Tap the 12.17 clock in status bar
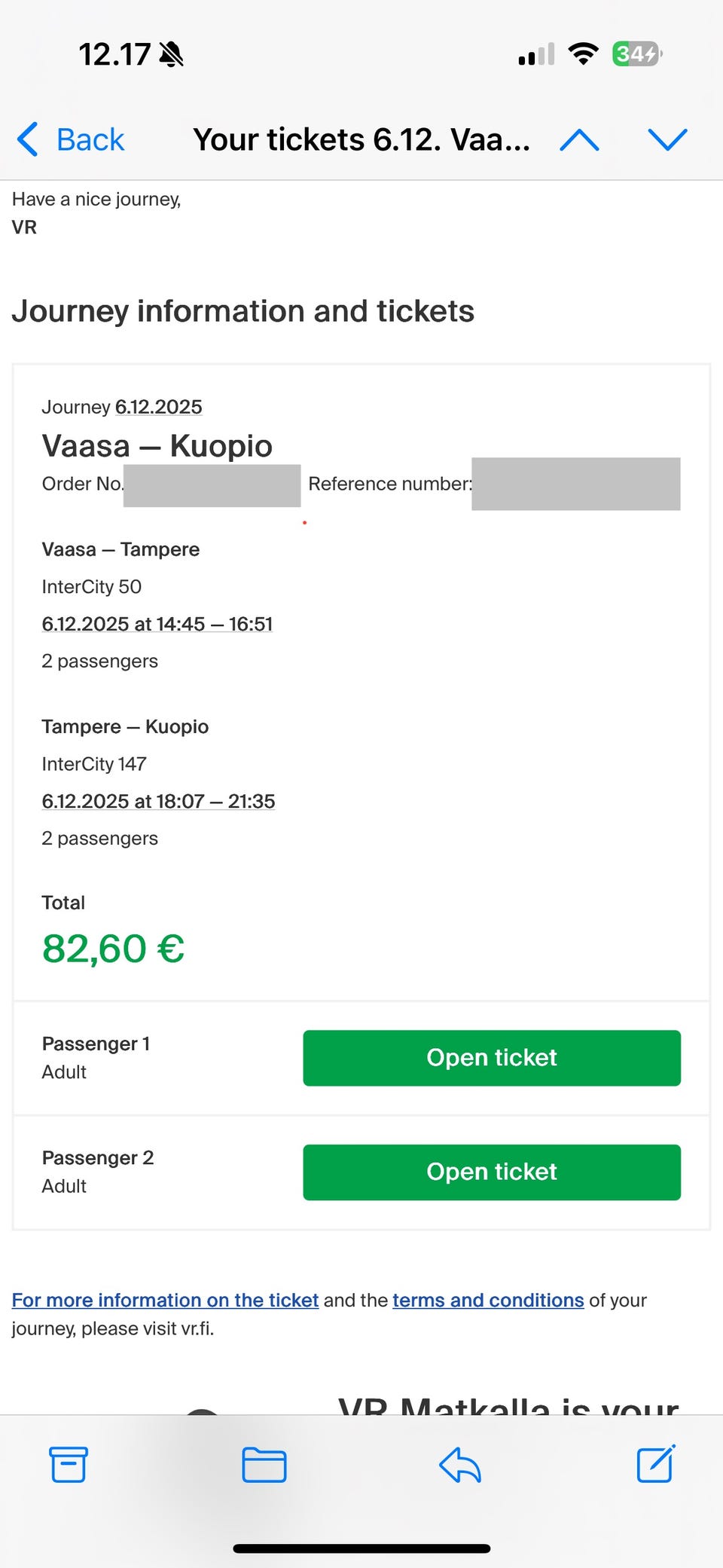 [115, 54]
